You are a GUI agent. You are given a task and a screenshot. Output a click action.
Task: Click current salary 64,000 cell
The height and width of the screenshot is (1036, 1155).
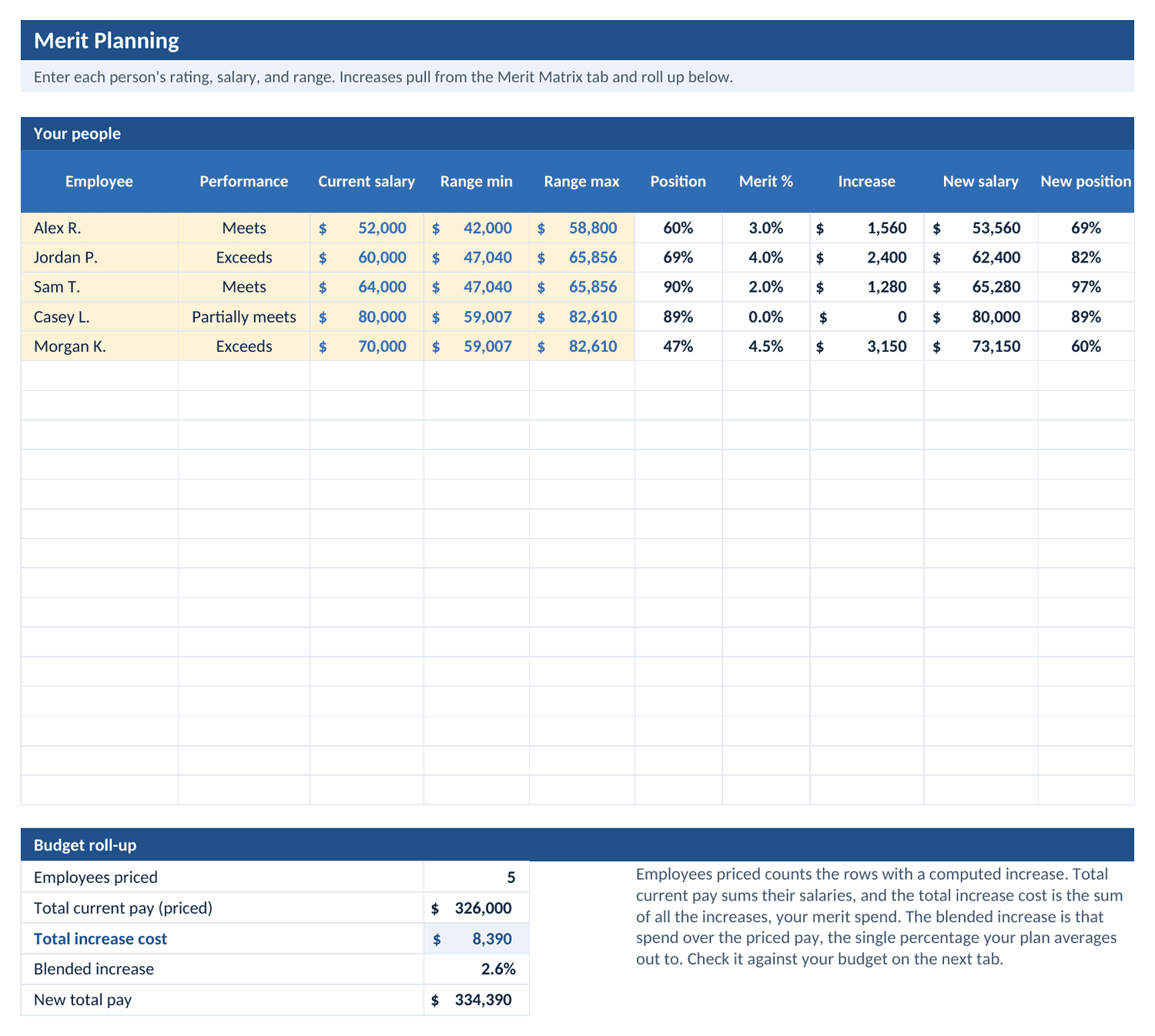coord(367,287)
